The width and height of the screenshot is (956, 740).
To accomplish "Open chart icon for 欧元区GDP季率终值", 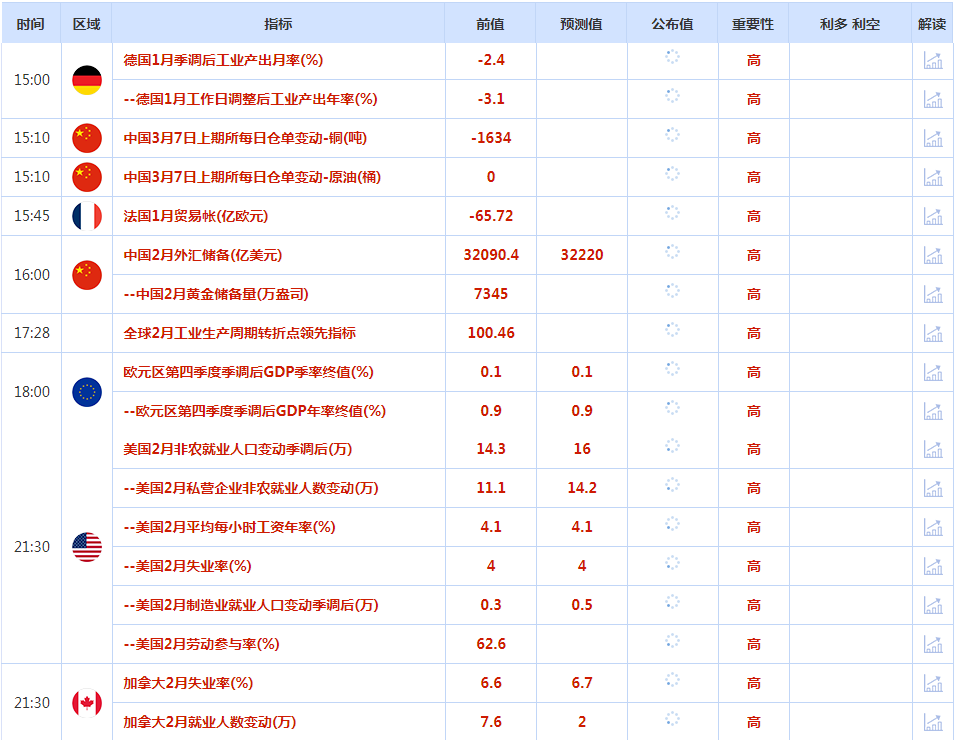I will pyautogui.click(x=933, y=372).
